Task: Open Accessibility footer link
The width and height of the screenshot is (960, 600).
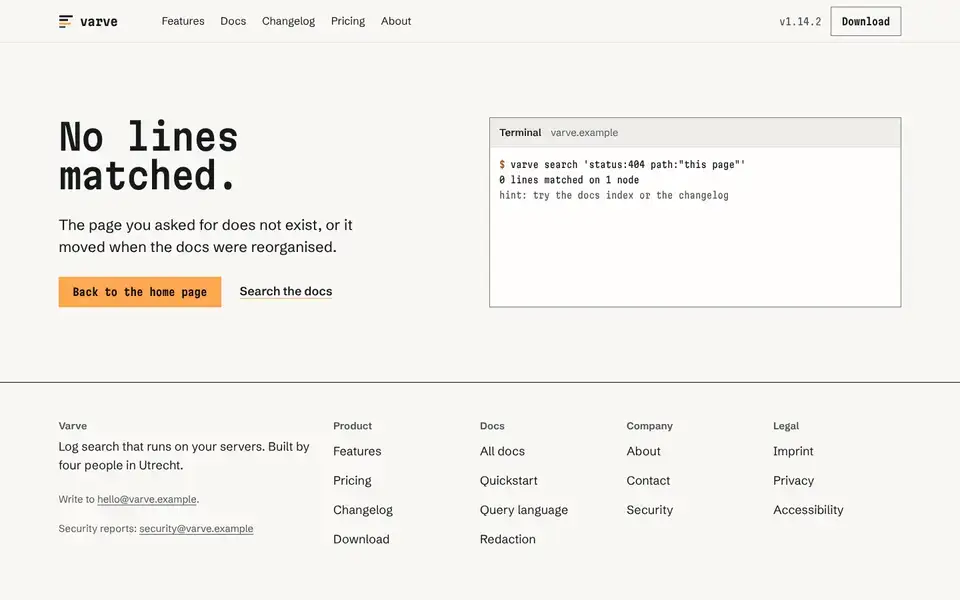Action: (808, 510)
